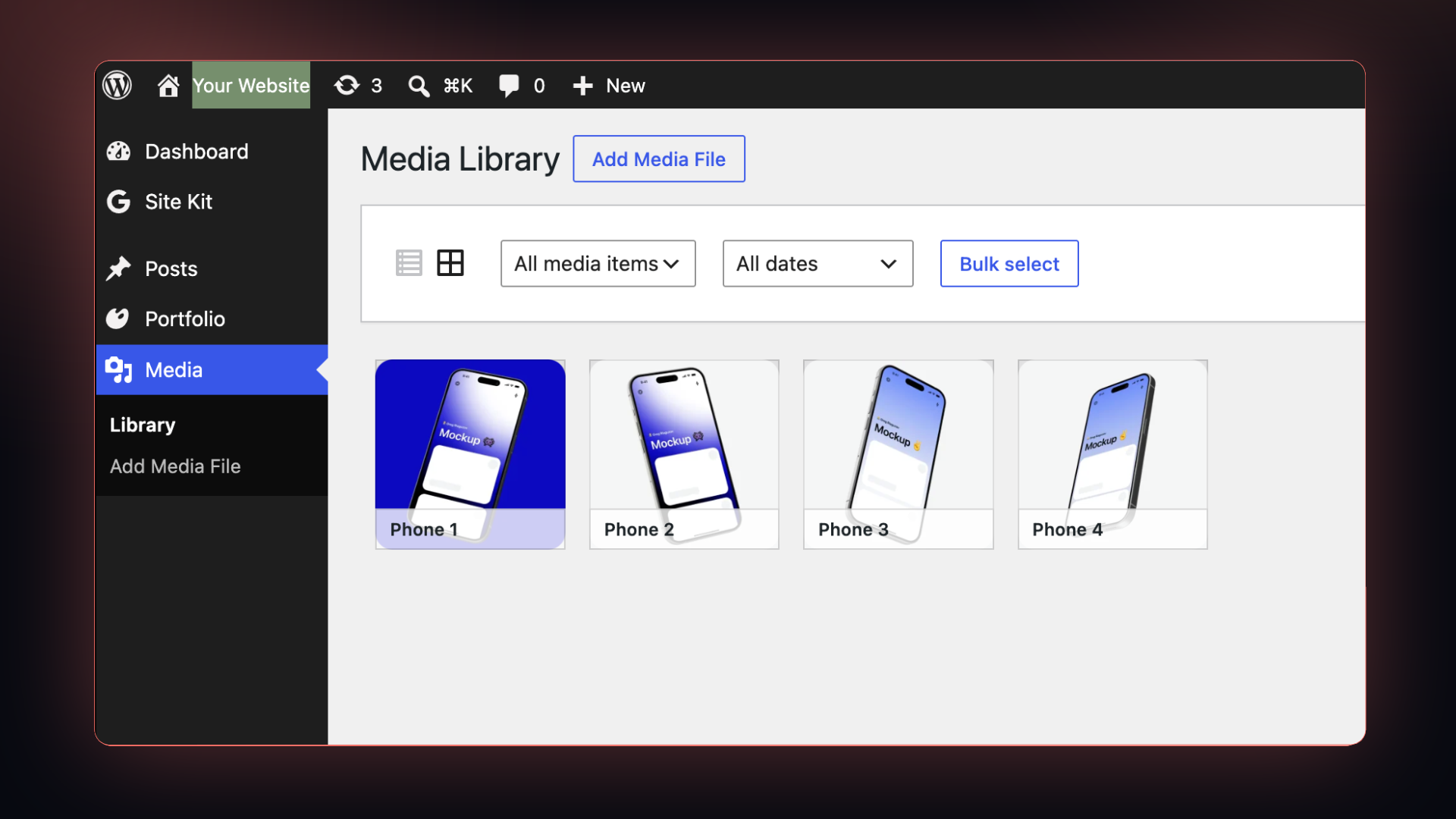Select the Phone 1 thumbnail
The image size is (1456, 819).
pos(470,454)
